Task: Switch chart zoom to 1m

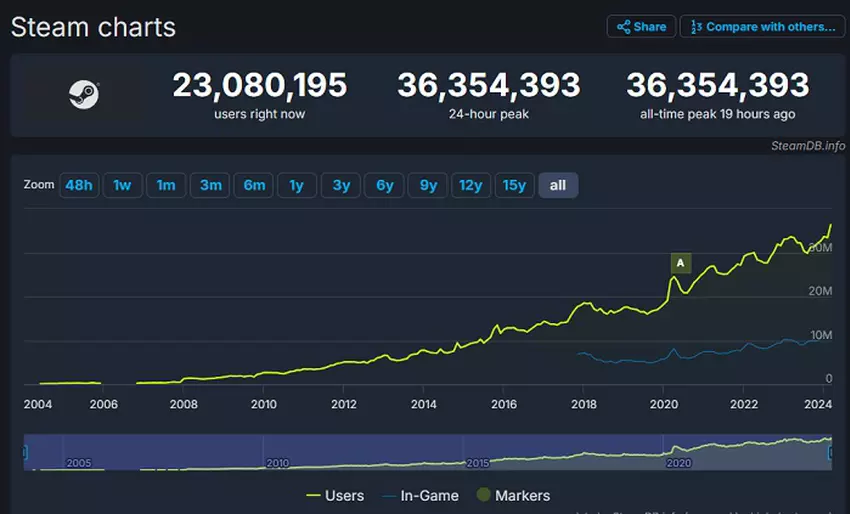Action: pyautogui.click(x=166, y=185)
